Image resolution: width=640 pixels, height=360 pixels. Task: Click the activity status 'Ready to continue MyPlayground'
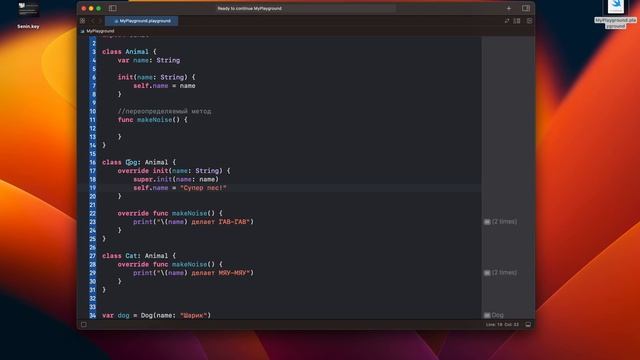(x=249, y=8)
